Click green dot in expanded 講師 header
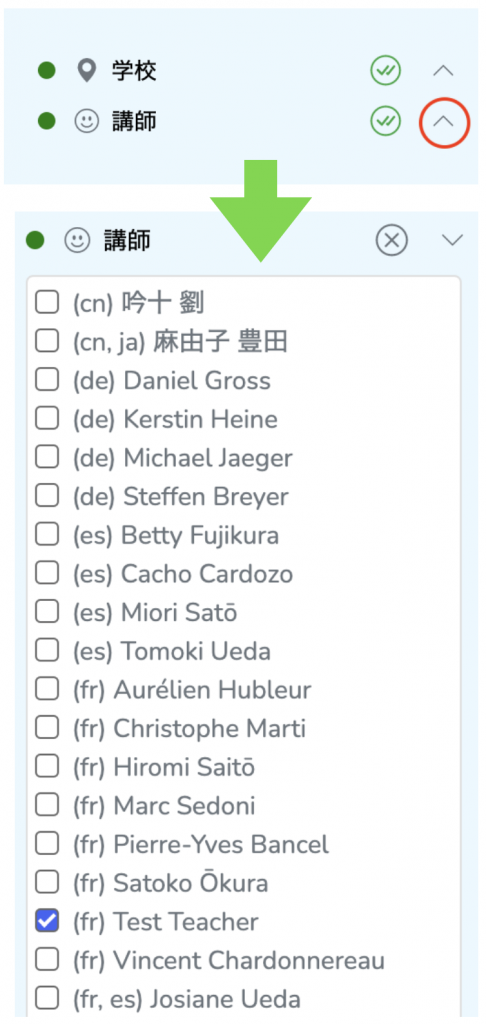 click(x=35, y=240)
